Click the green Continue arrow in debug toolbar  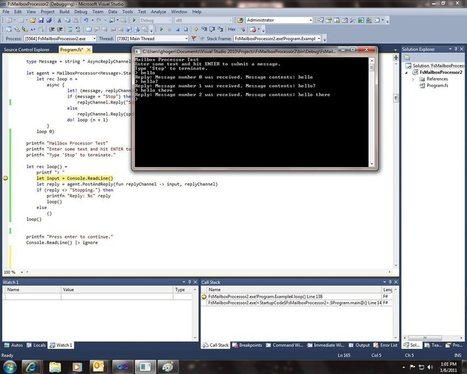pyautogui.click(x=162, y=29)
